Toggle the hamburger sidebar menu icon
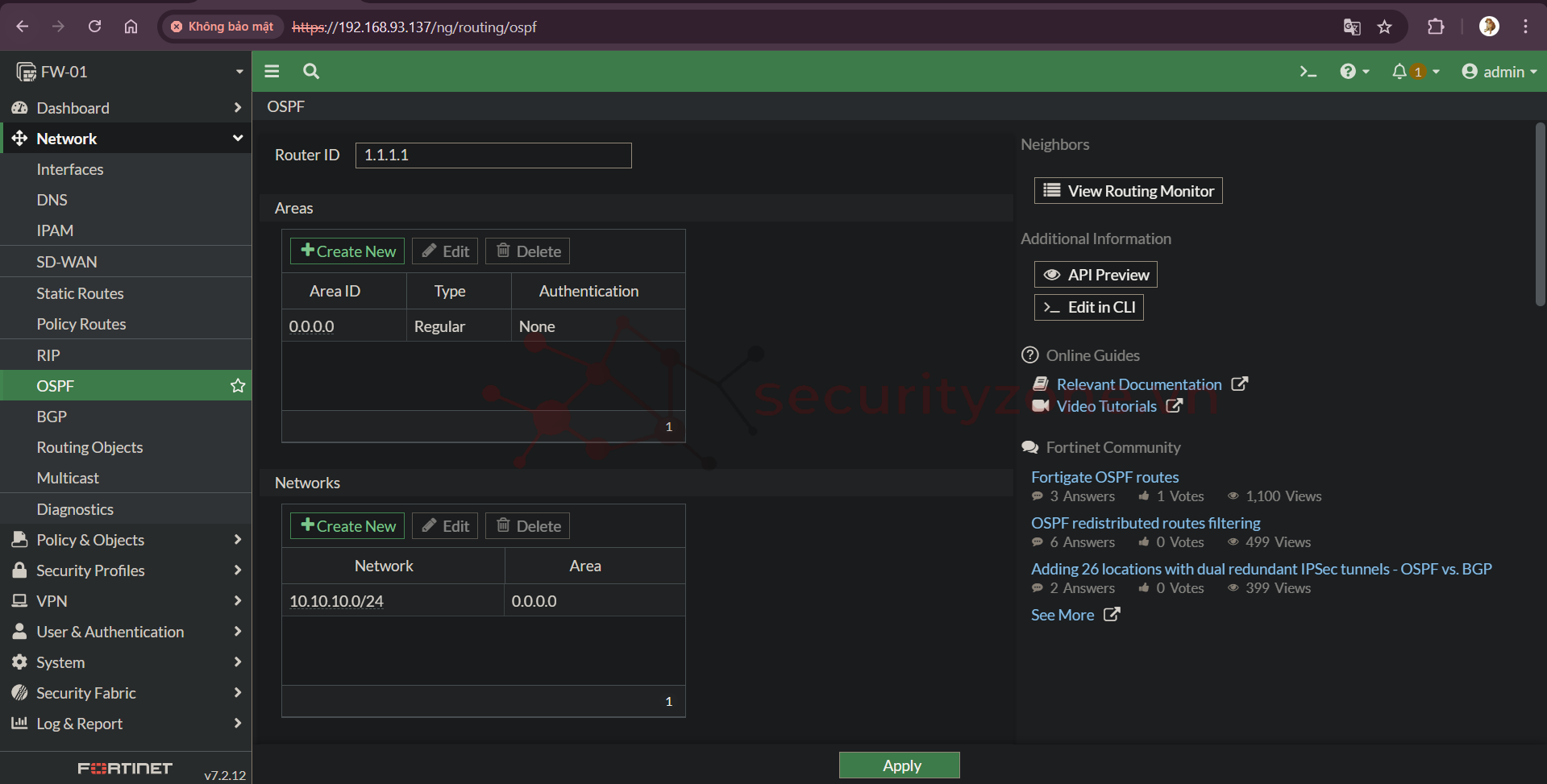The width and height of the screenshot is (1547, 784). point(272,72)
